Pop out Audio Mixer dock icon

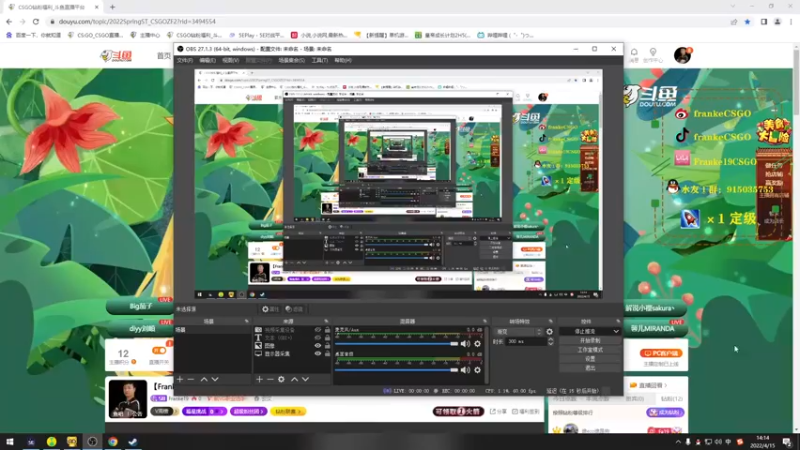[485, 321]
